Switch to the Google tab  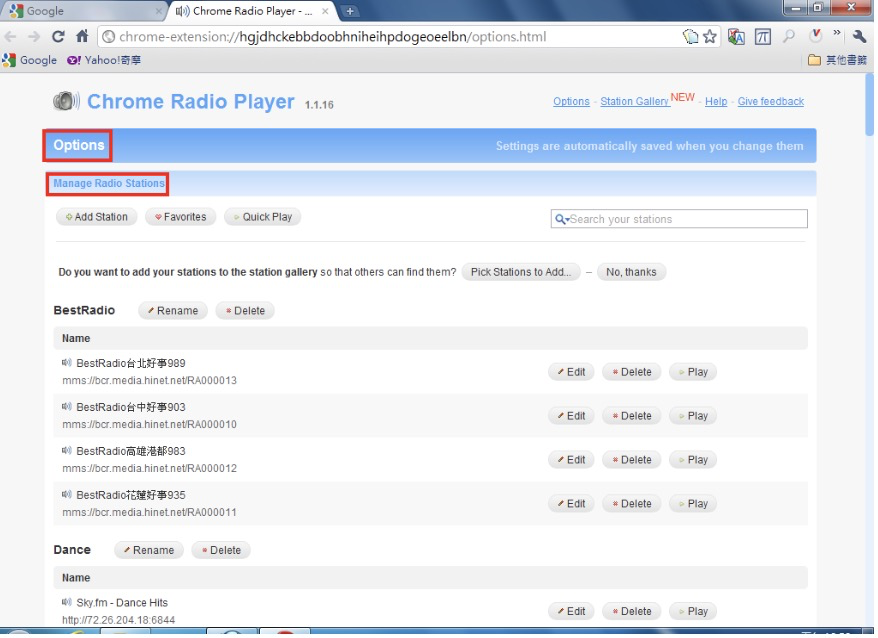[x=84, y=11]
